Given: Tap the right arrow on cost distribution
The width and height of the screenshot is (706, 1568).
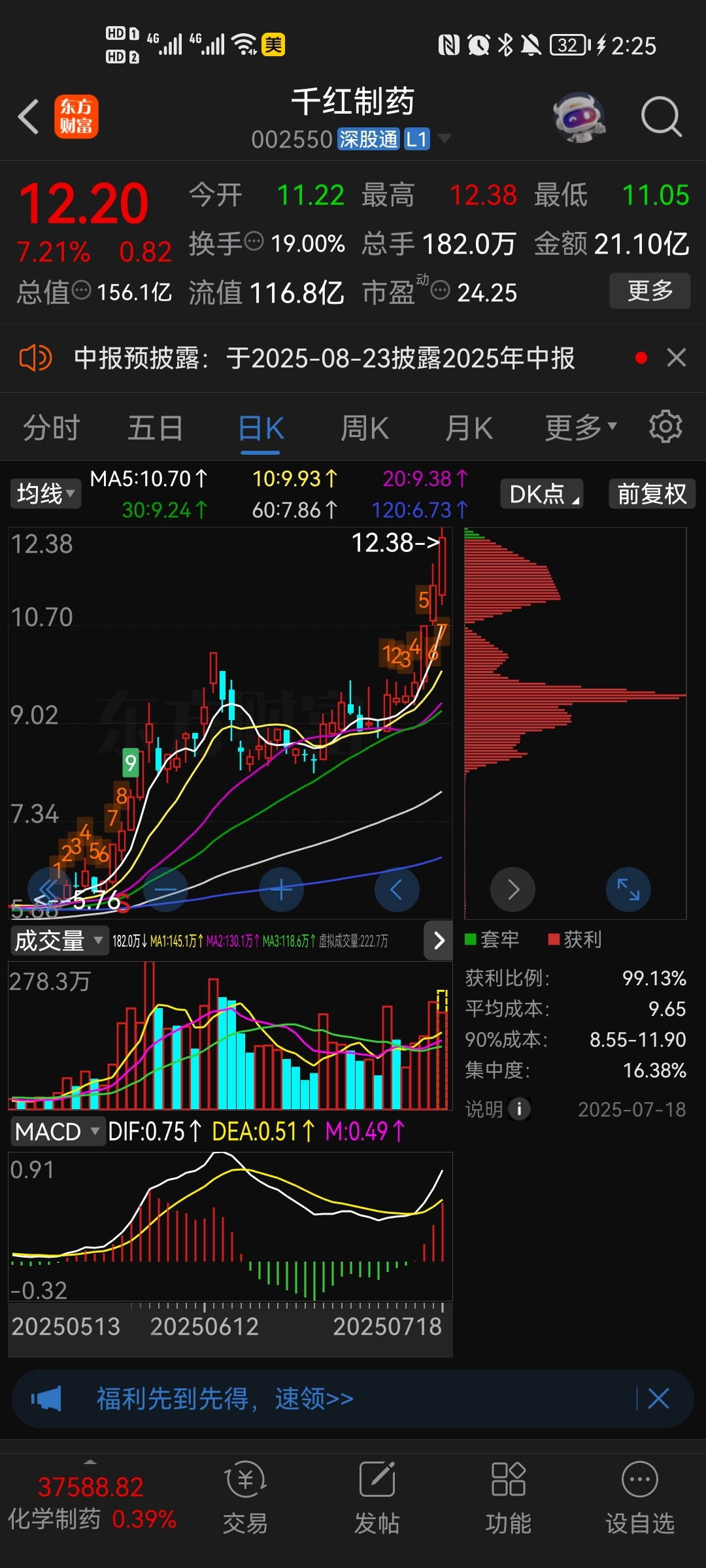Looking at the screenshot, I should click(x=513, y=889).
